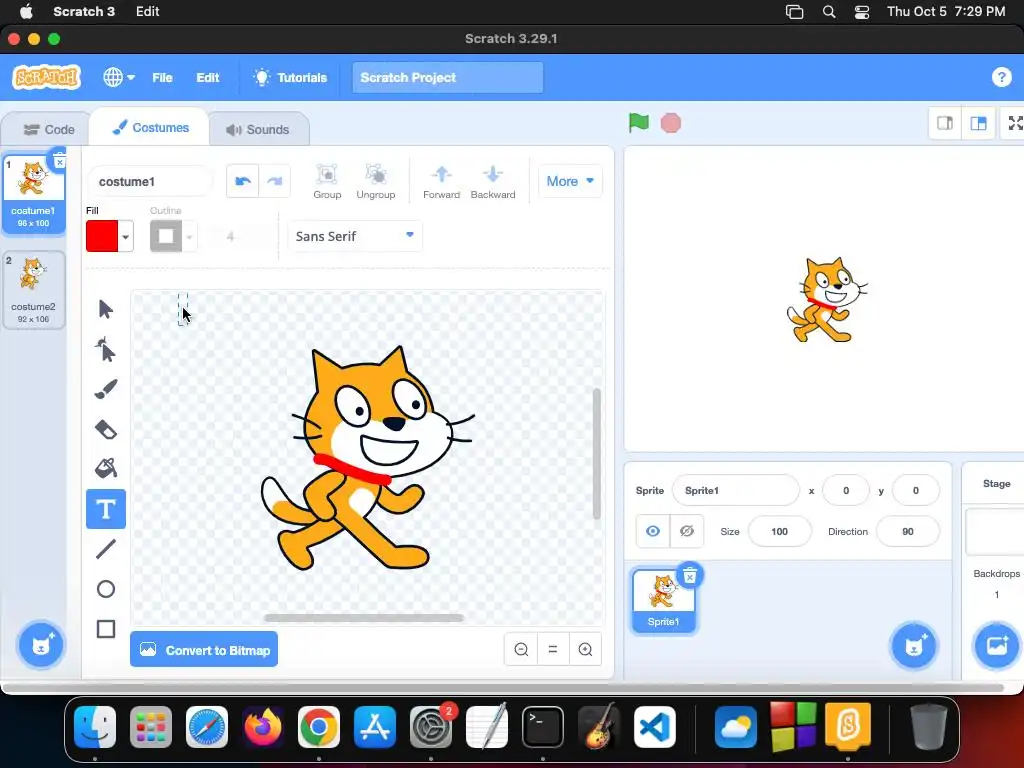The height and width of the screenshot is (768, 1024).
Task: Open Chrome from the Dock
Action: pyautogui.click(x=319, y=727)
